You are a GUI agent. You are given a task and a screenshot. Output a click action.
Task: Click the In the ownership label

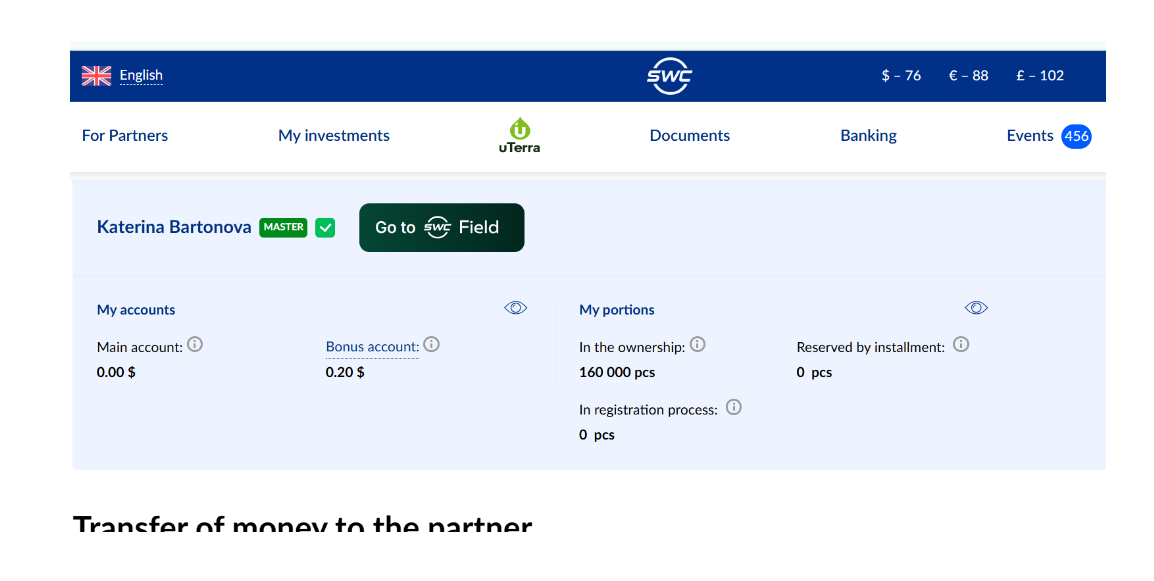[x=632, y=348]
